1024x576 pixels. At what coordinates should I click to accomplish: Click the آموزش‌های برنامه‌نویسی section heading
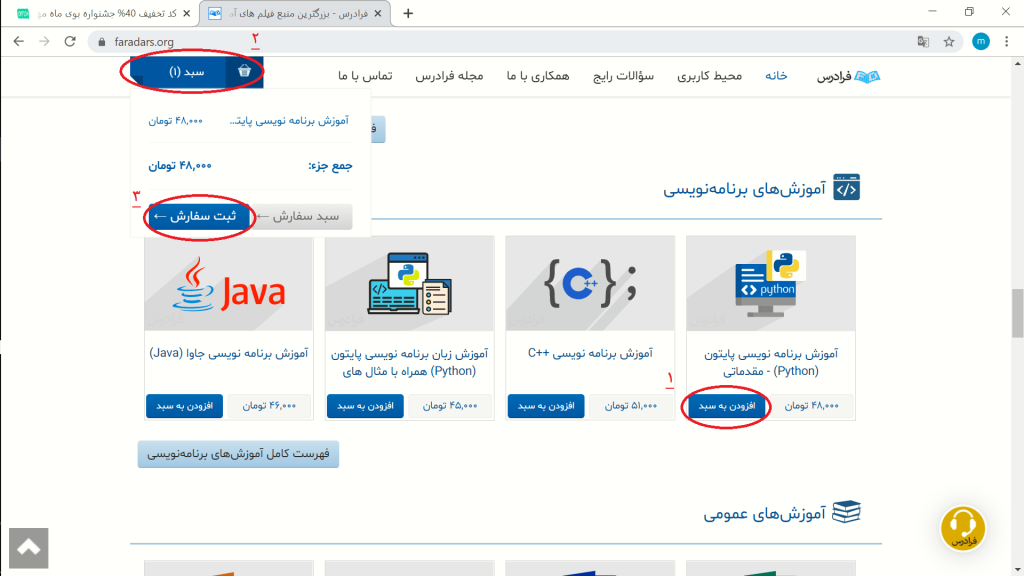pyautogui.click(x=744, y=189)
